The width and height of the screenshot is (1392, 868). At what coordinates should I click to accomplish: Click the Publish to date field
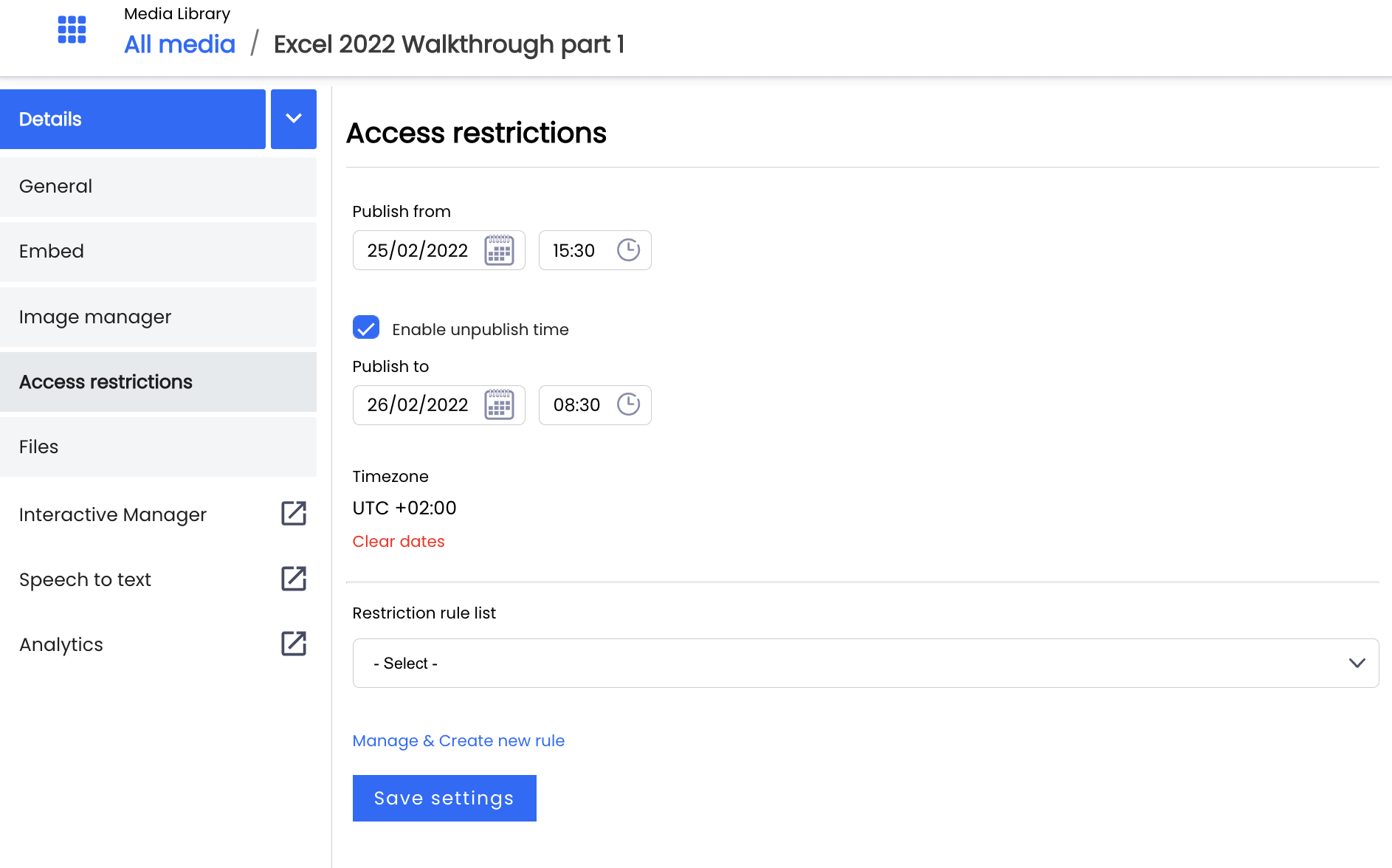(439, 404)
